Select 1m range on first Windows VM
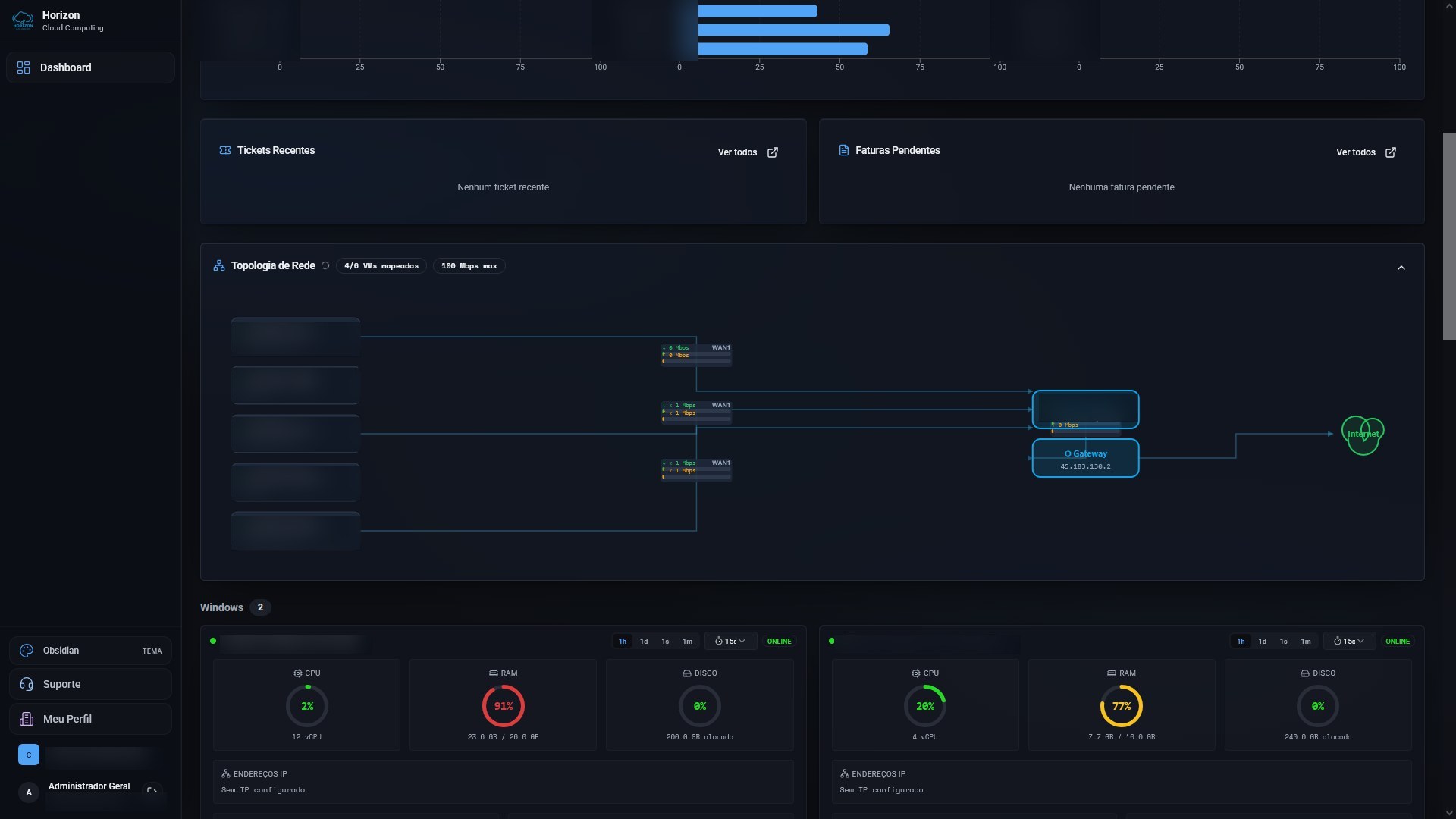 (x=687, y=642)
